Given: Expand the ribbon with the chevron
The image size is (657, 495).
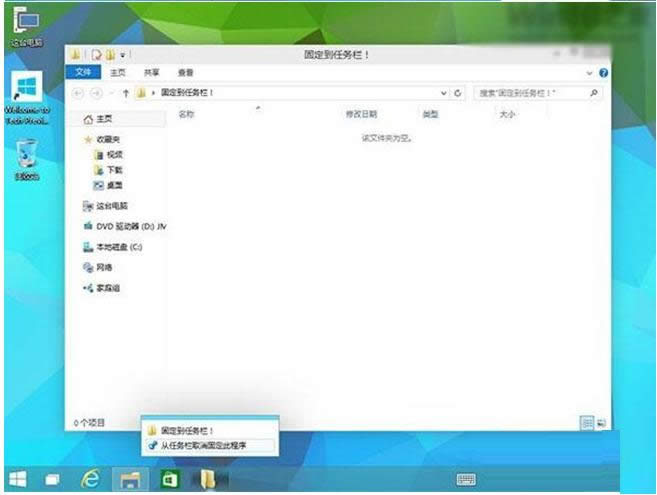Looking at the screenshot, I should 589,73.
